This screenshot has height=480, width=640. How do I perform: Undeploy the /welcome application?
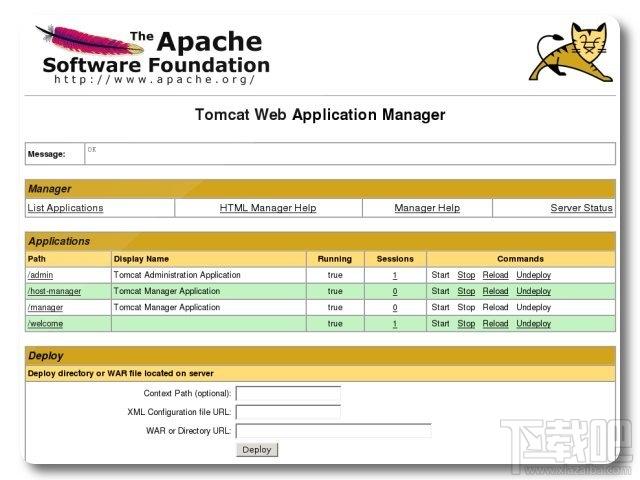coord(533,324)
